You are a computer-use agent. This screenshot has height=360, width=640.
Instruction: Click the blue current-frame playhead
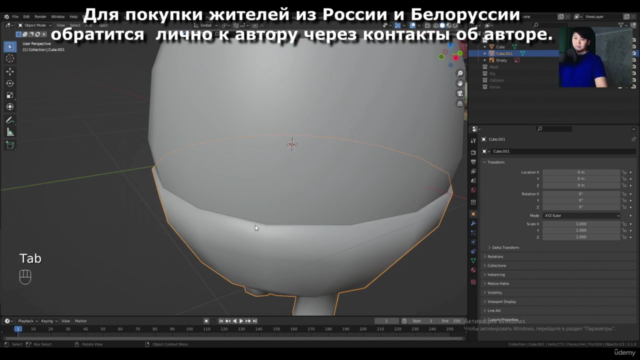pyautogui.click(x=18, y=329)
